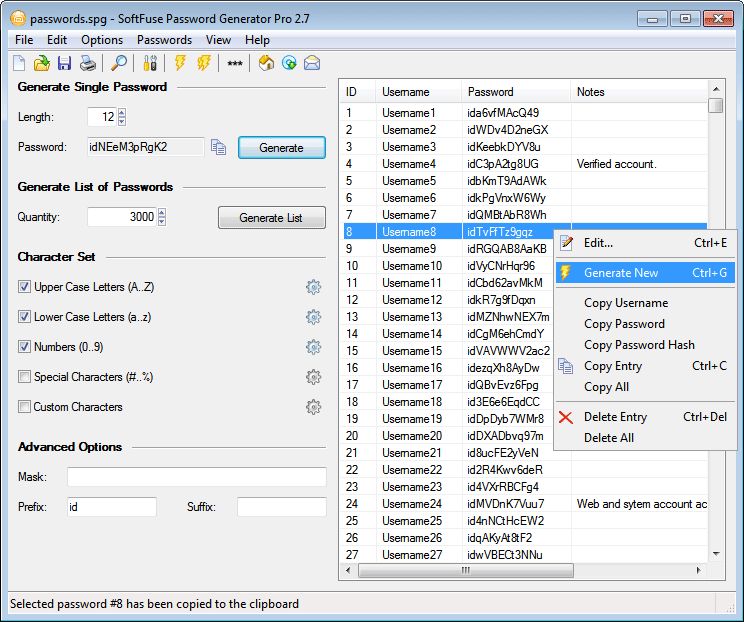Select the Username4 row
Viewport: 744px width, 622px height.
(524, 164)
